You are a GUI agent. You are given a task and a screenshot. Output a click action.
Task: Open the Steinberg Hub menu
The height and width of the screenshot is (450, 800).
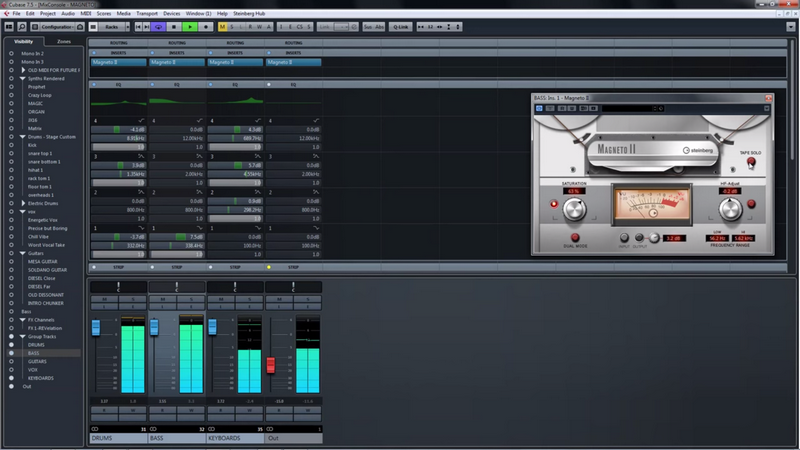[249, 13]
